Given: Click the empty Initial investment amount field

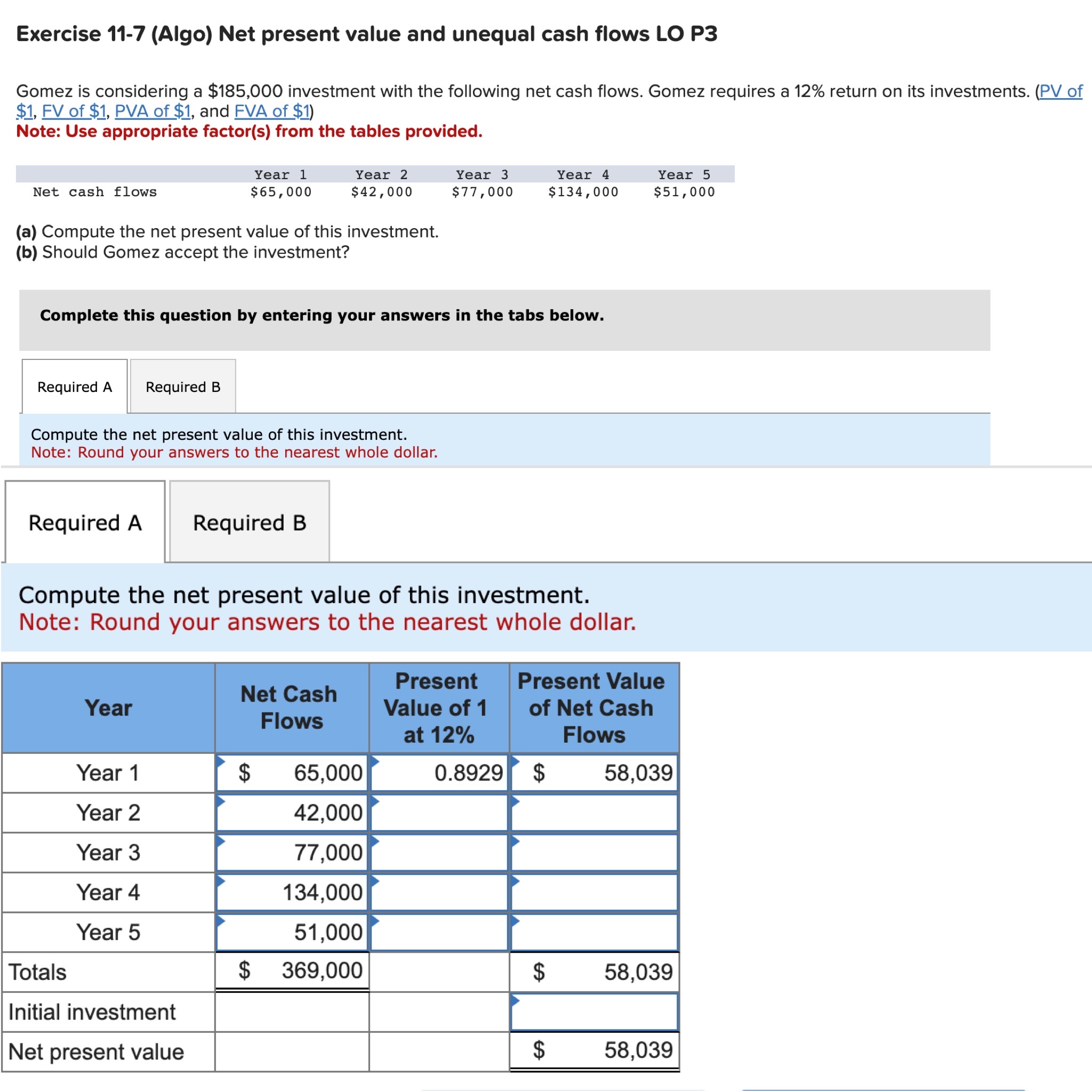Looking at the screenshot, I should click(x=595, y=1011).
